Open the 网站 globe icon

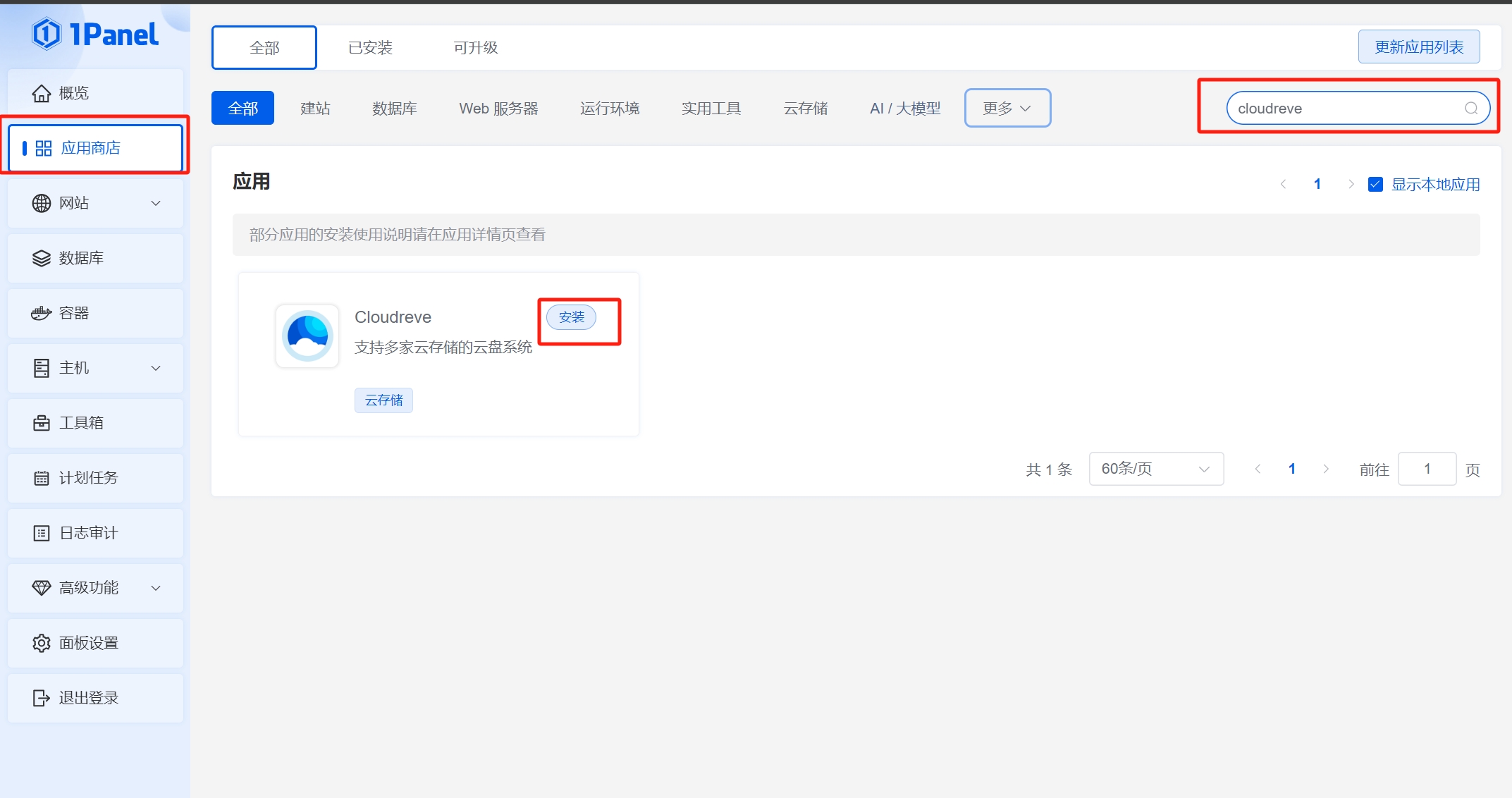click(x=42, y=203)
